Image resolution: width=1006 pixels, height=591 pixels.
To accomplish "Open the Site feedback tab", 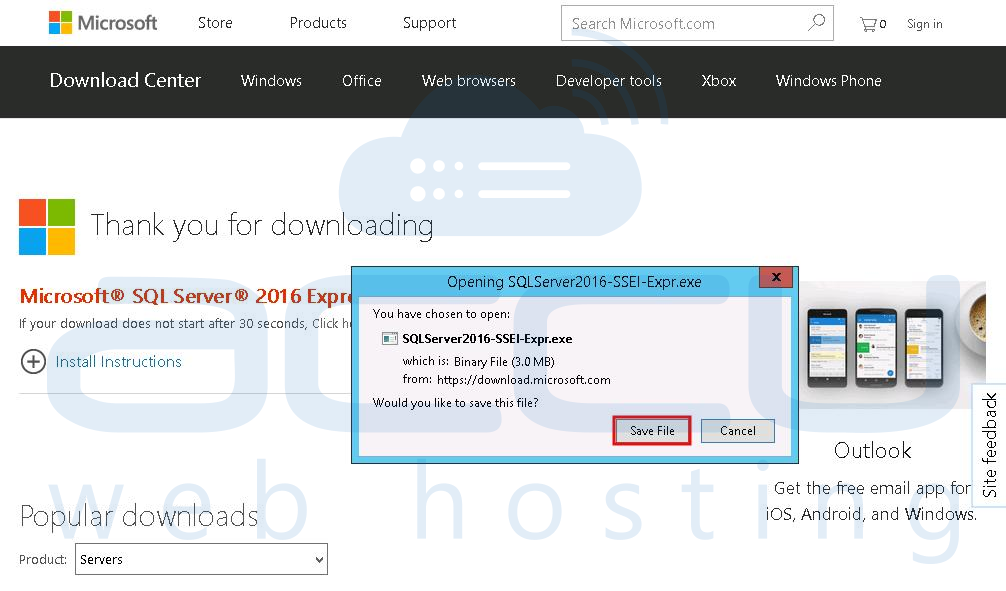I will pos(989,445).
